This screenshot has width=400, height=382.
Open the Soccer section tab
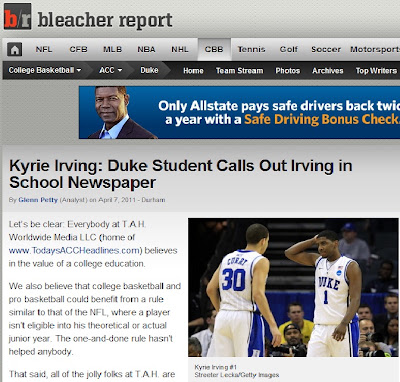pyautogui.click(x=326, y=49)
